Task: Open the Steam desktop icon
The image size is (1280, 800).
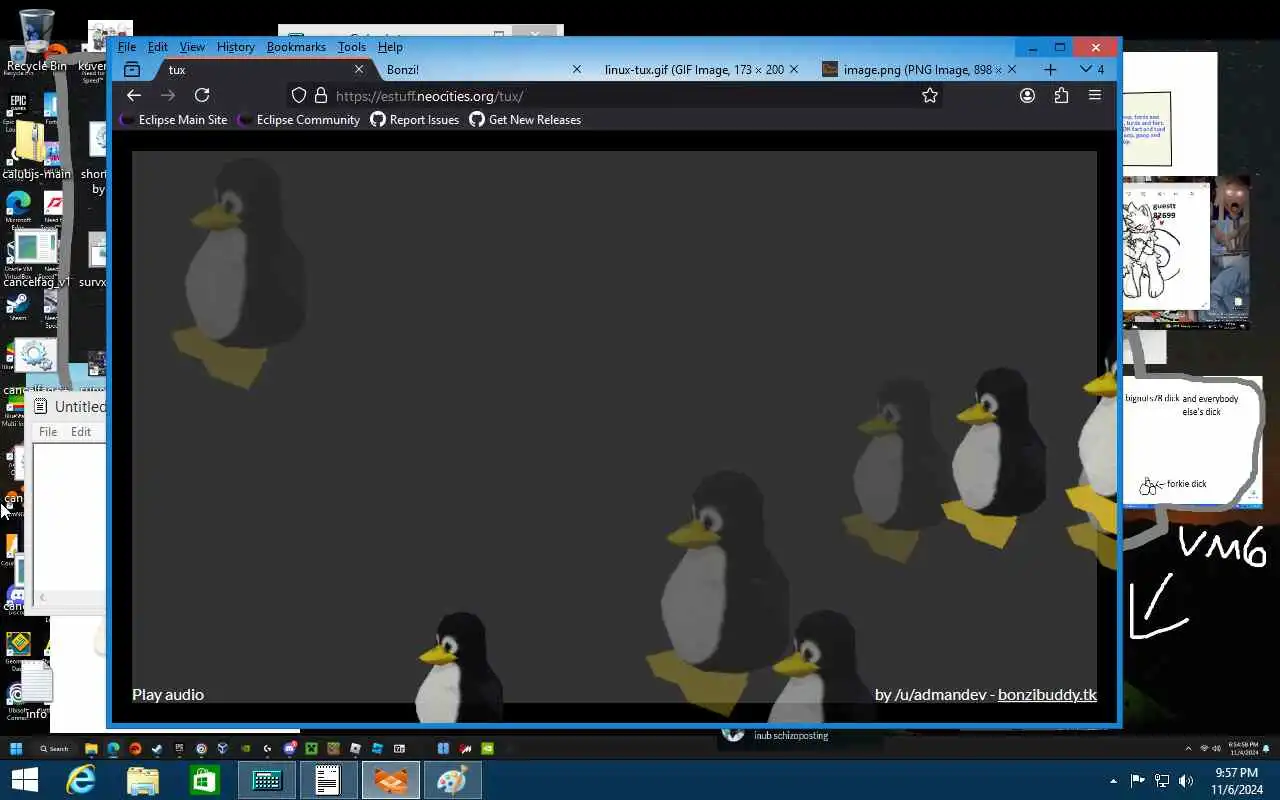Action: click(x=17, y=306)
